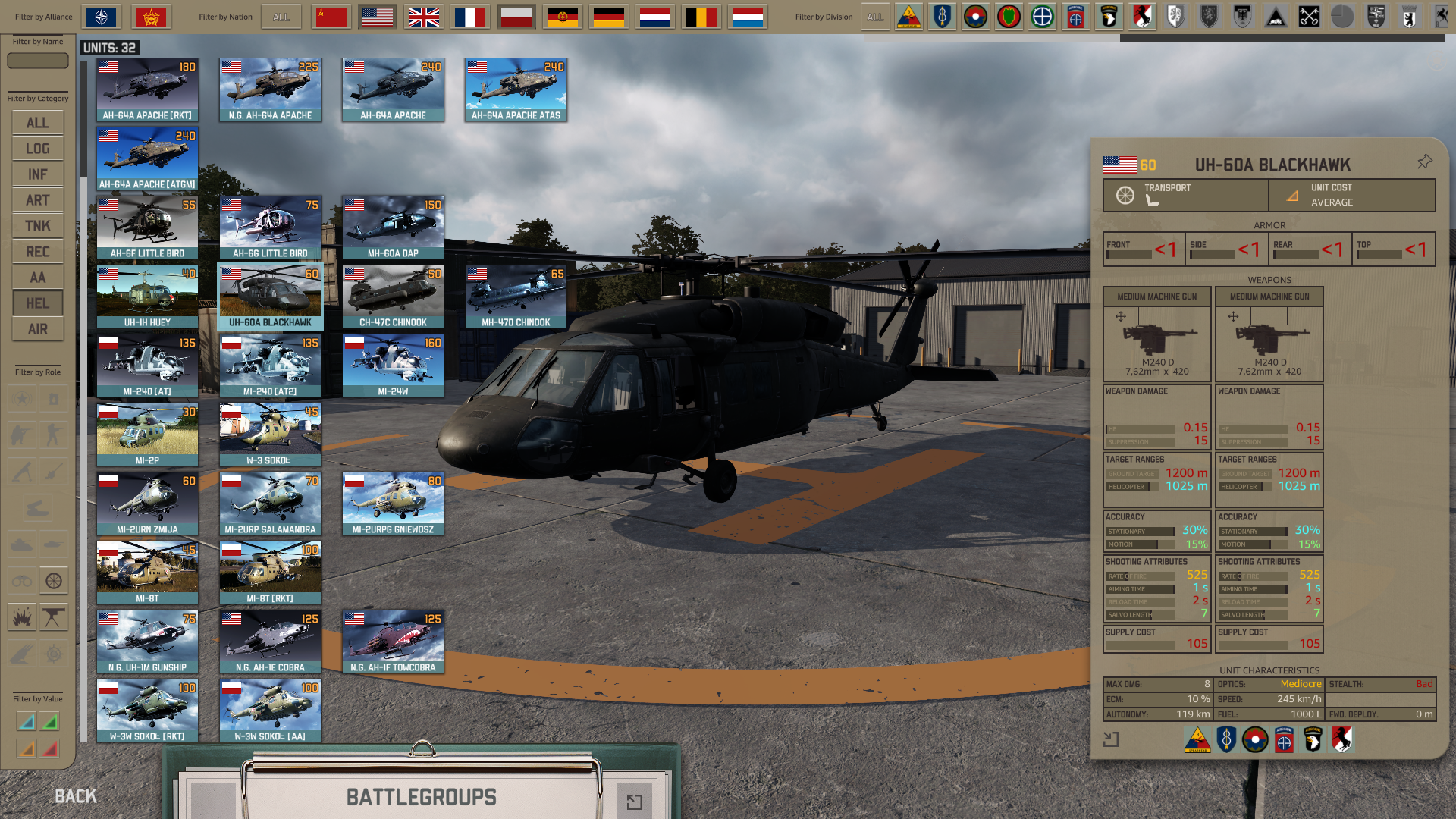This screenshot has height=819, width=1456.
Task: Toggle the AIR category filter
Action: coord(37,329)
